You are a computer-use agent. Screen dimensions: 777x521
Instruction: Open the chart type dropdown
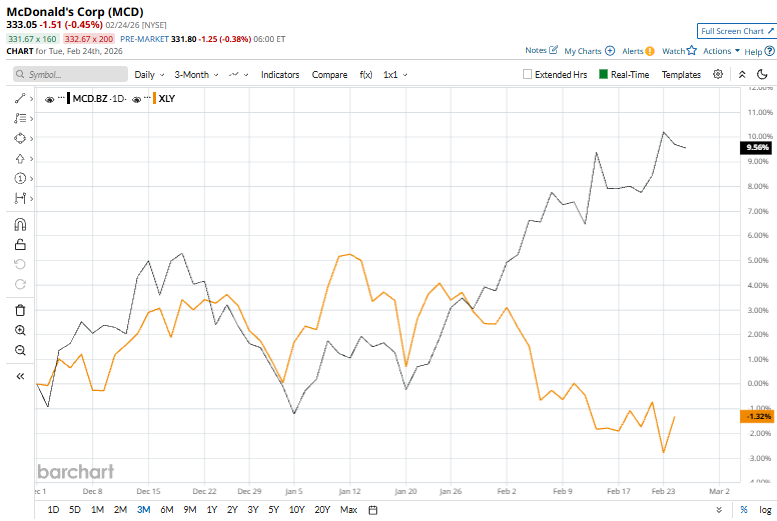coord(238,74)
